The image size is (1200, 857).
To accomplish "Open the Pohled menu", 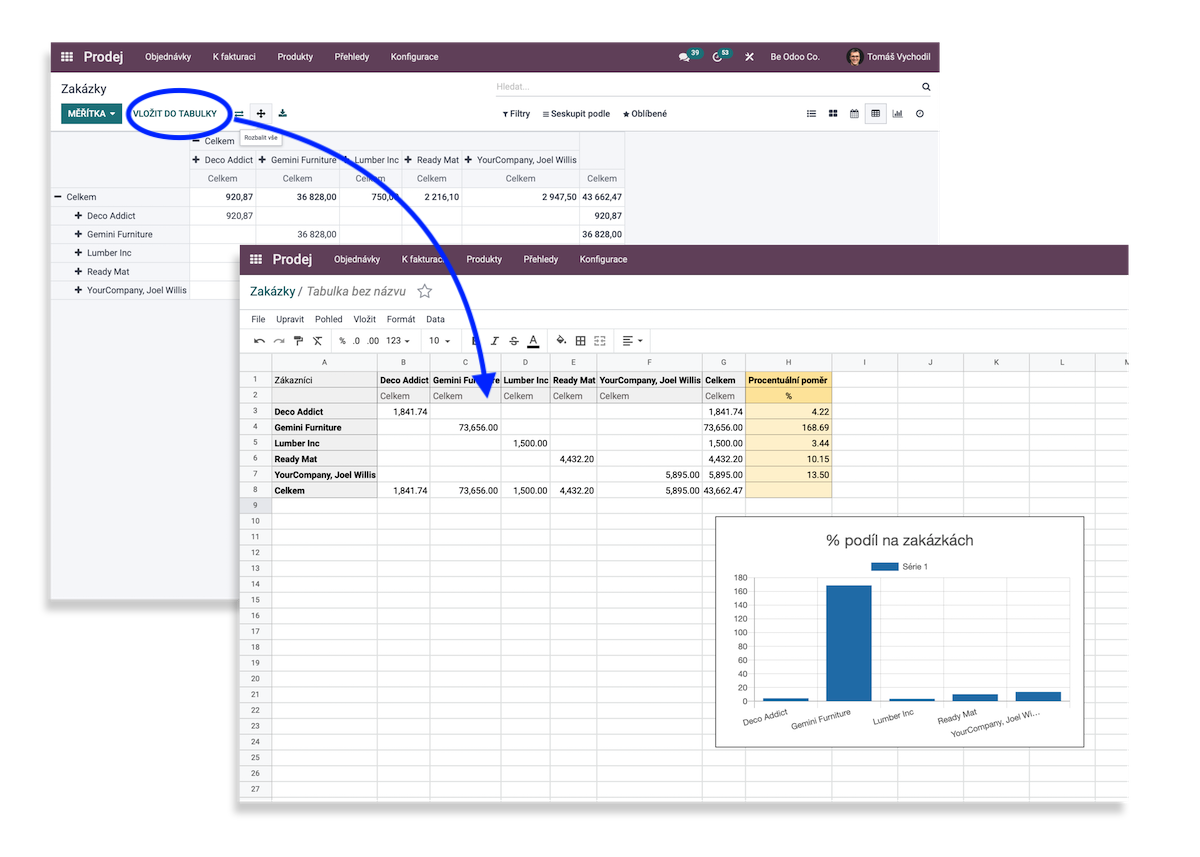I will [x=329, y=319].
